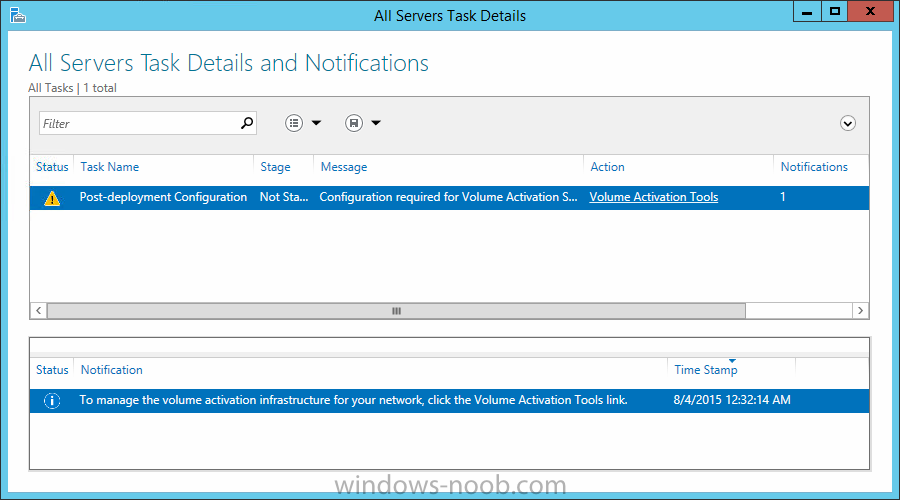Sort tasks by Stage column
Screen dimensions: 900x500
coord(276,167)
